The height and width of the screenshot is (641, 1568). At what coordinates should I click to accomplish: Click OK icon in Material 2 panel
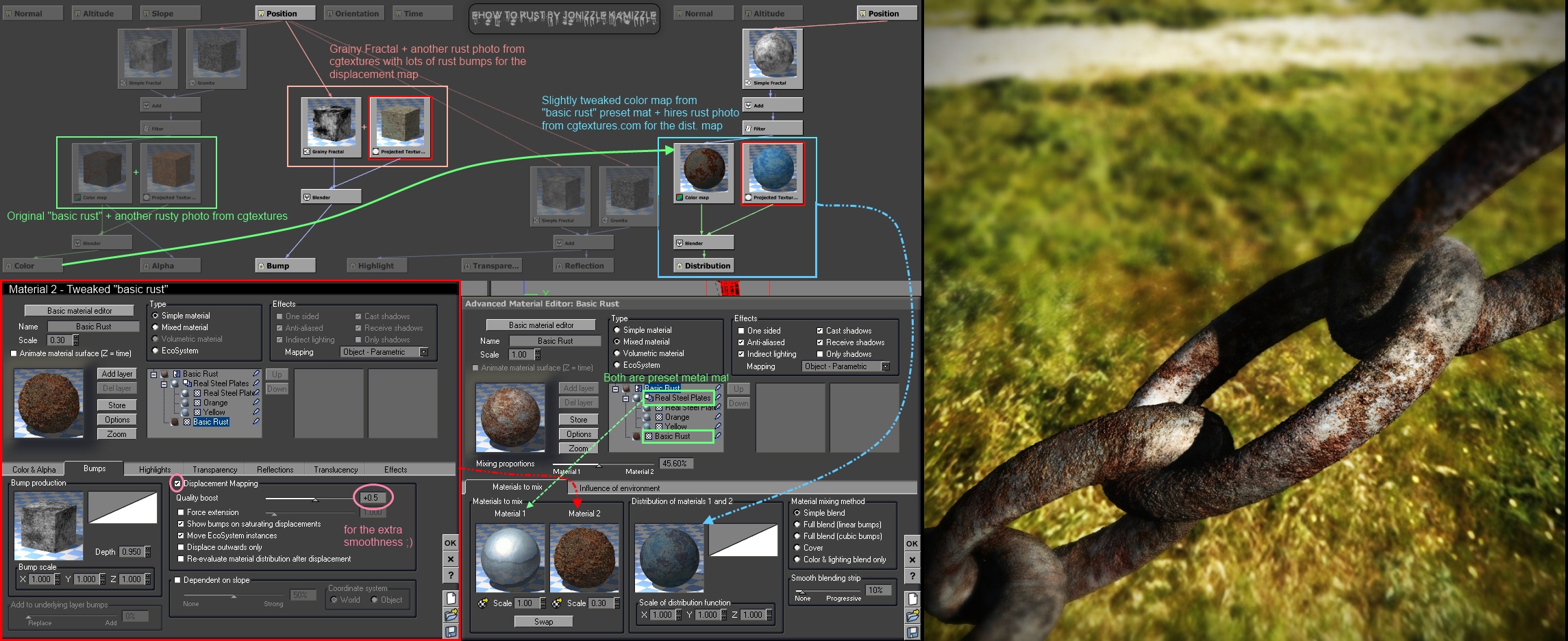[450, 543]
